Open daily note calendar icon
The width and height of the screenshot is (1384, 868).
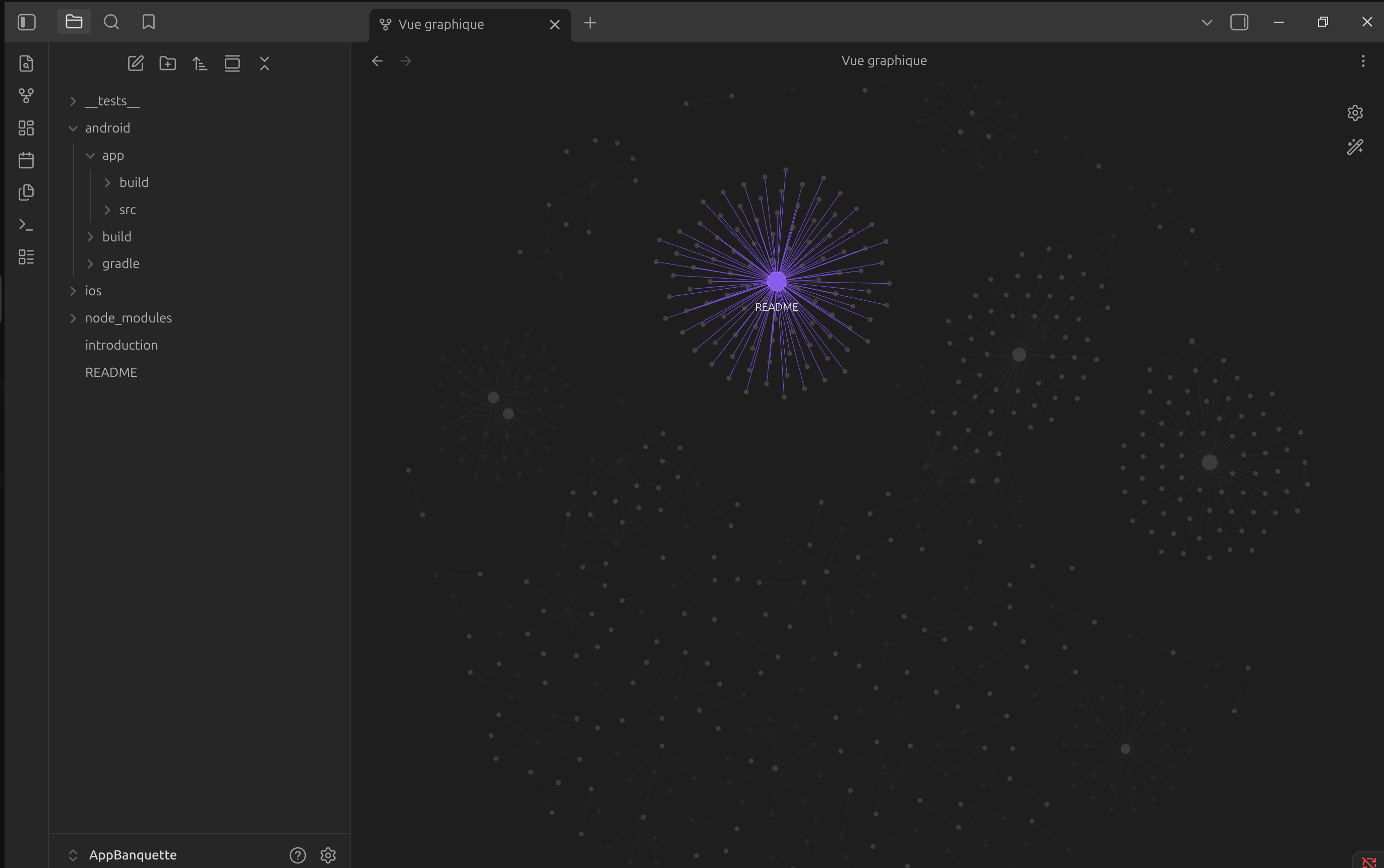click(26, 160)
